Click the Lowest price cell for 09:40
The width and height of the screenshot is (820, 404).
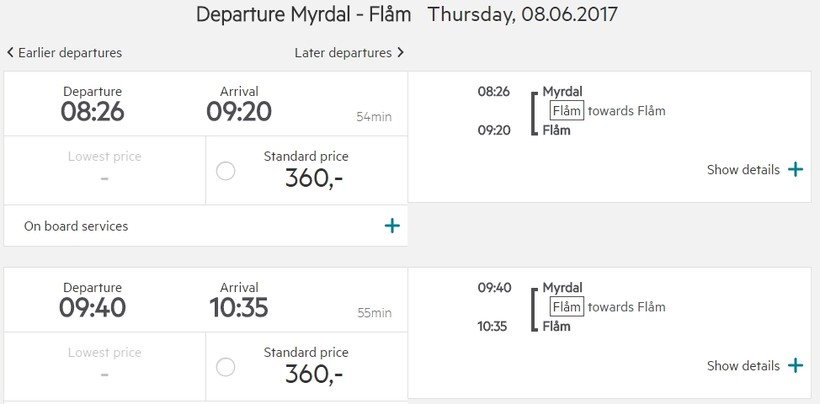click(105, 365)
